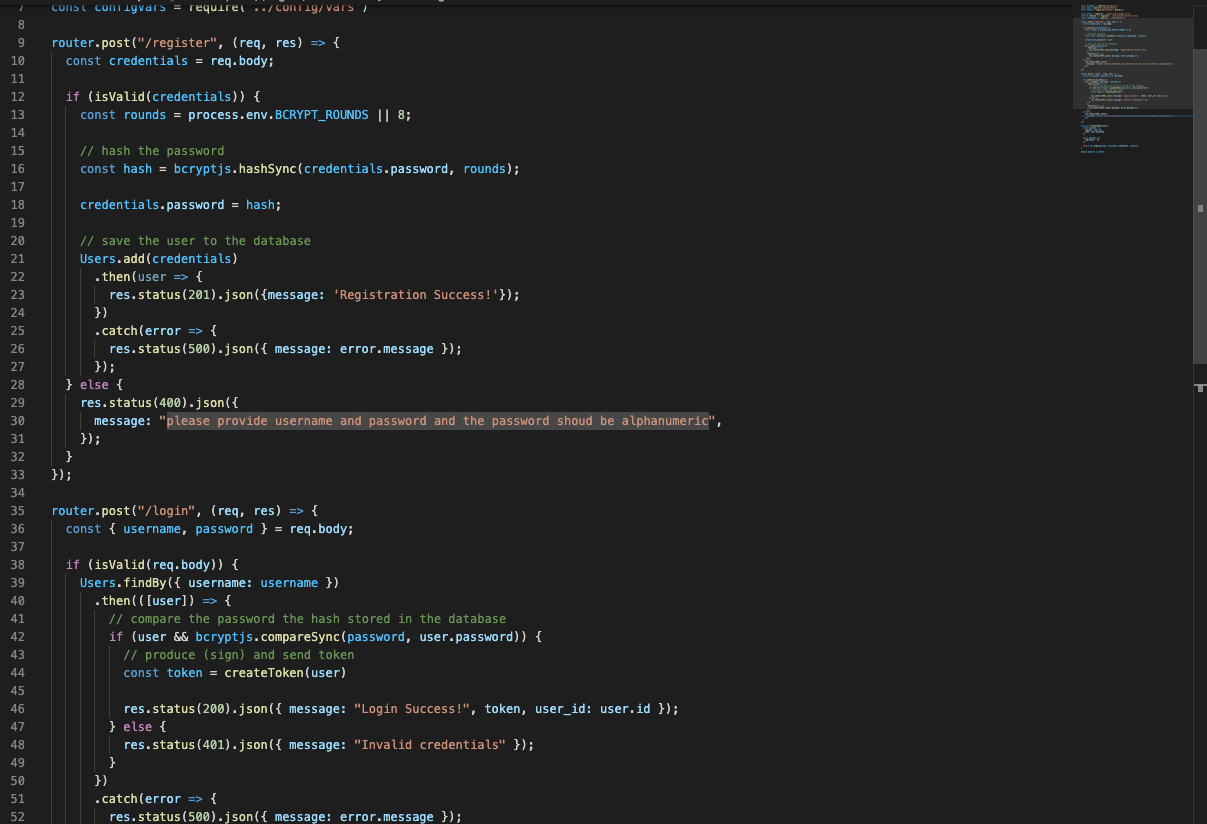Image resolution: width=1207 pixels, height=824 pixels.
Task: Click the .catch(error => on line 25
Action: click(x=148, y=331)
